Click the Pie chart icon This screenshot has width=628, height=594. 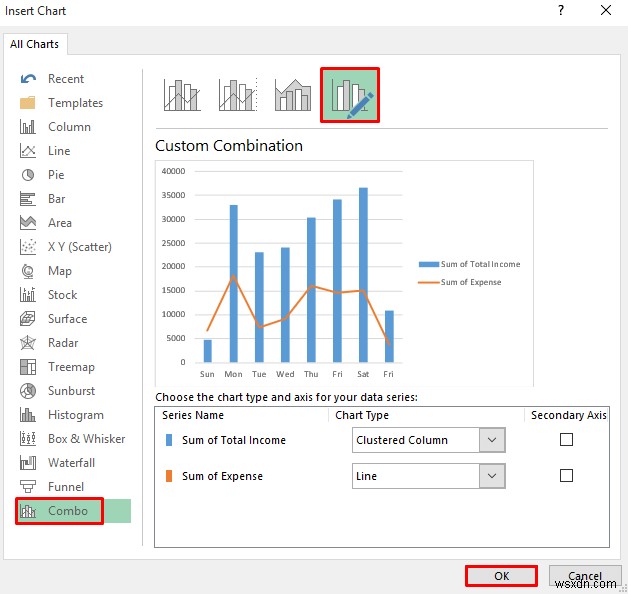coord(28,175)
